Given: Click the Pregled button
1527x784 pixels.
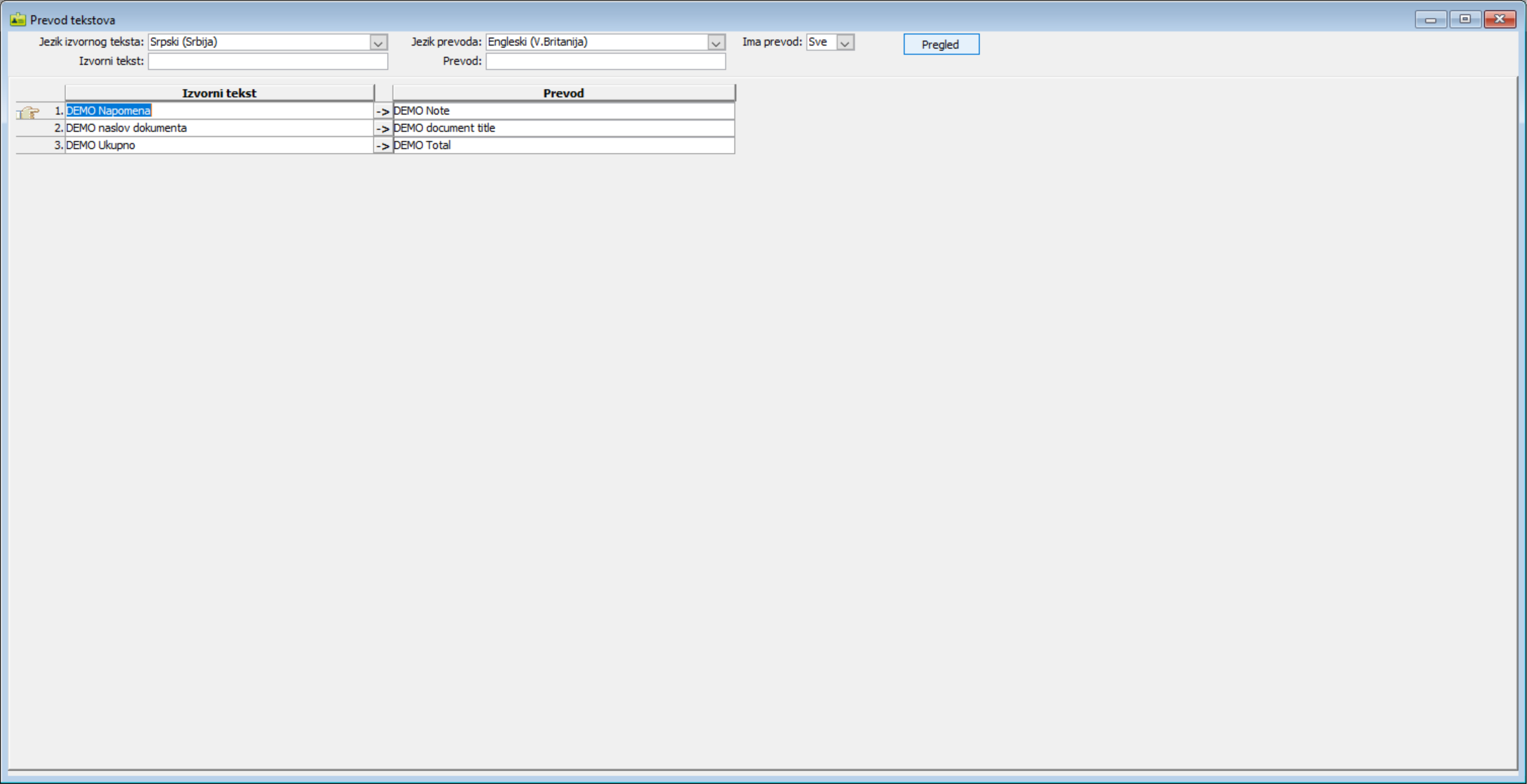Looking at the screenshot, I should (941, 45).
